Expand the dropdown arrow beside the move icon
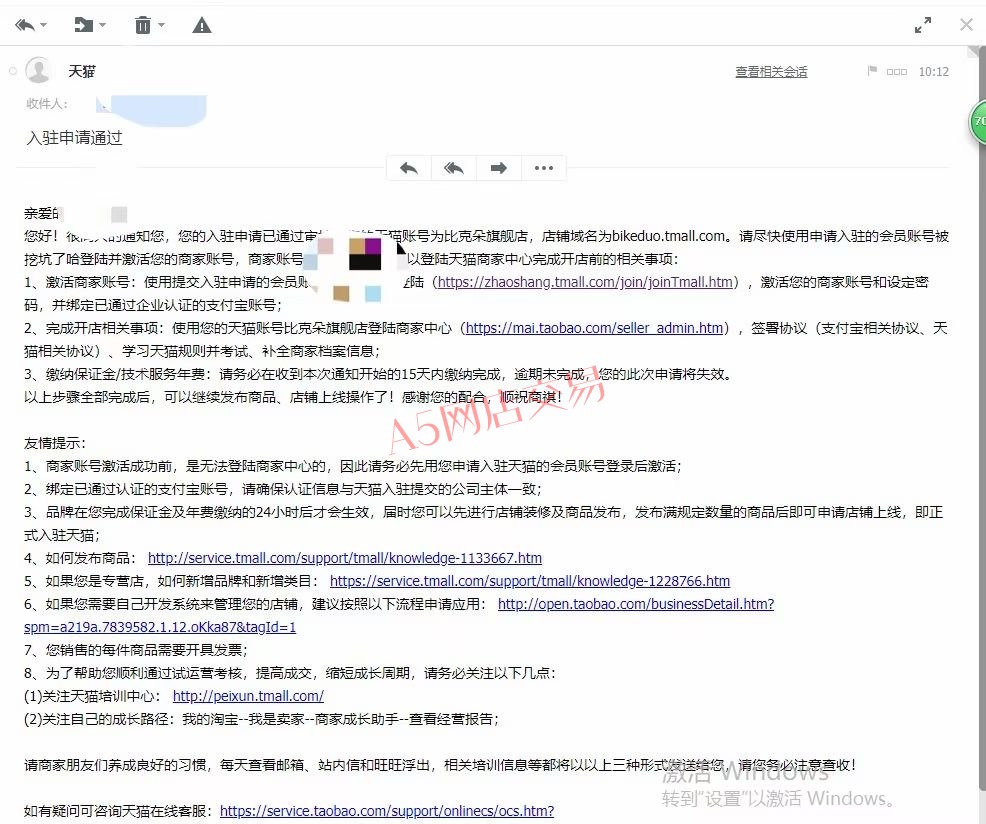The image size is (986, 824). (102, 25)
